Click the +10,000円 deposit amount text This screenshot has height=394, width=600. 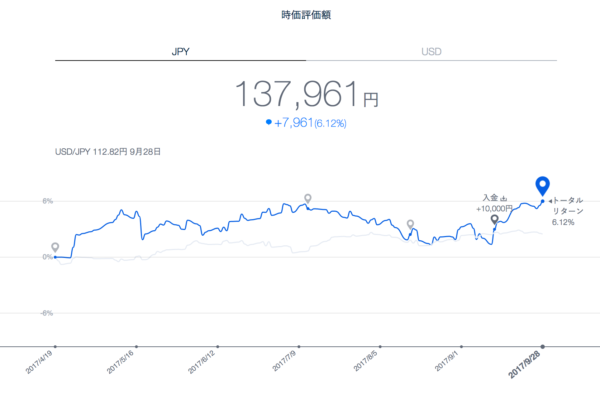pos(494,209)
